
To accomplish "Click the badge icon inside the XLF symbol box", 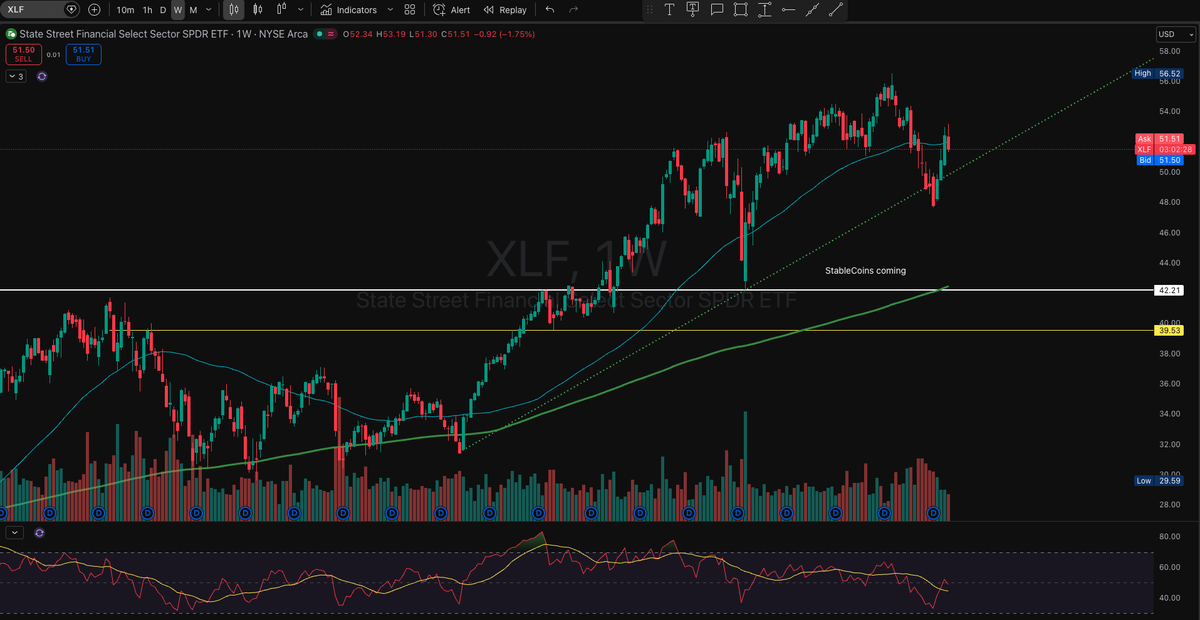I will click(x=71, y=9).
